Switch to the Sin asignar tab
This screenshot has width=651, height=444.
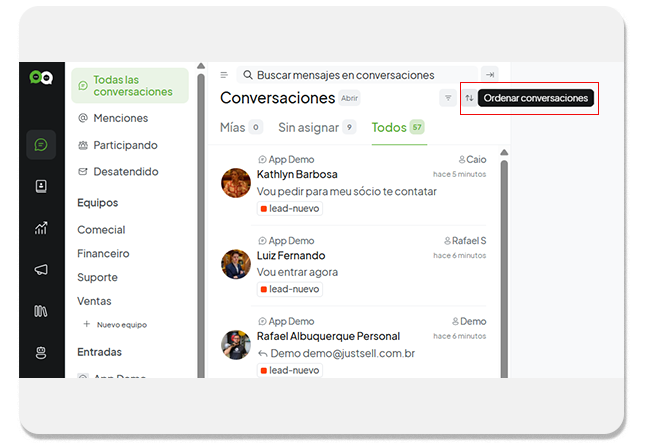pos(316,127)
